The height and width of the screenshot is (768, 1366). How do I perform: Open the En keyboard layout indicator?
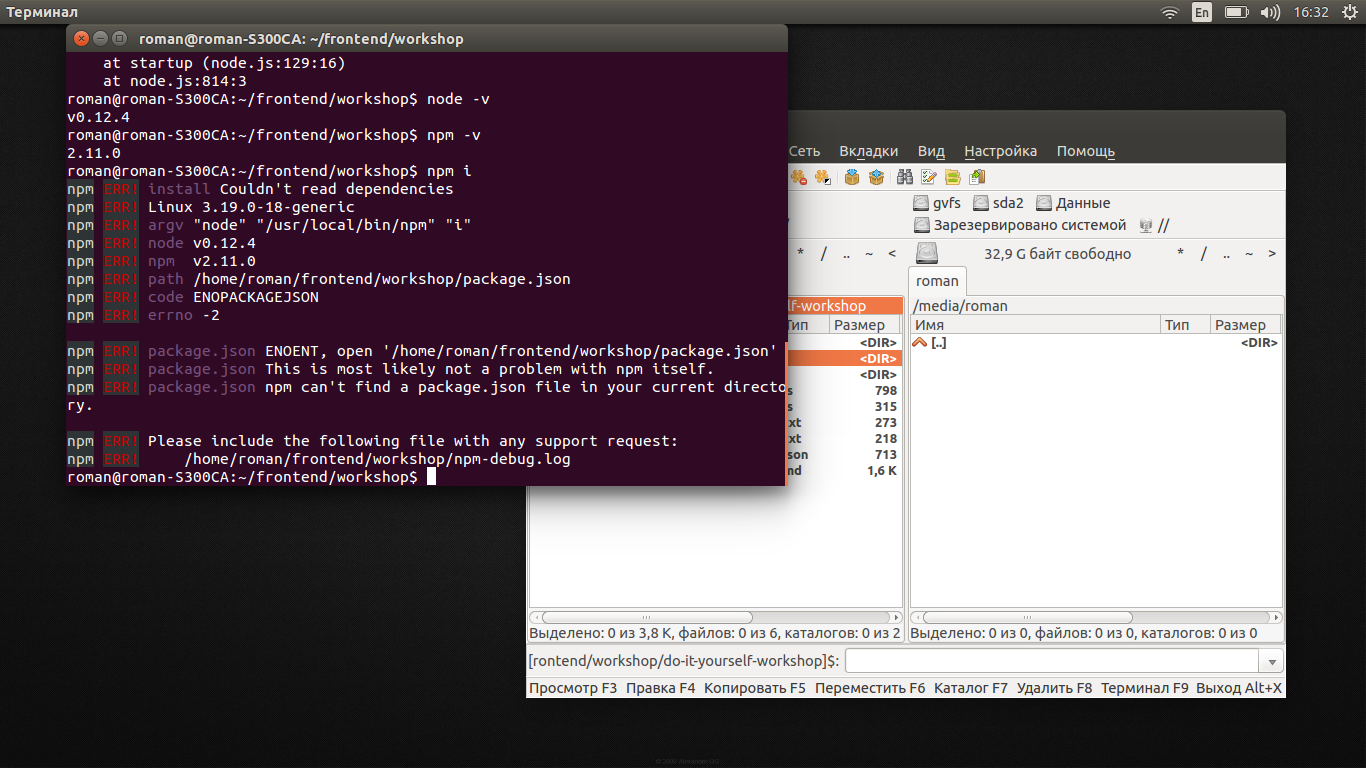pyautogui.click(x=1202, y=12)
